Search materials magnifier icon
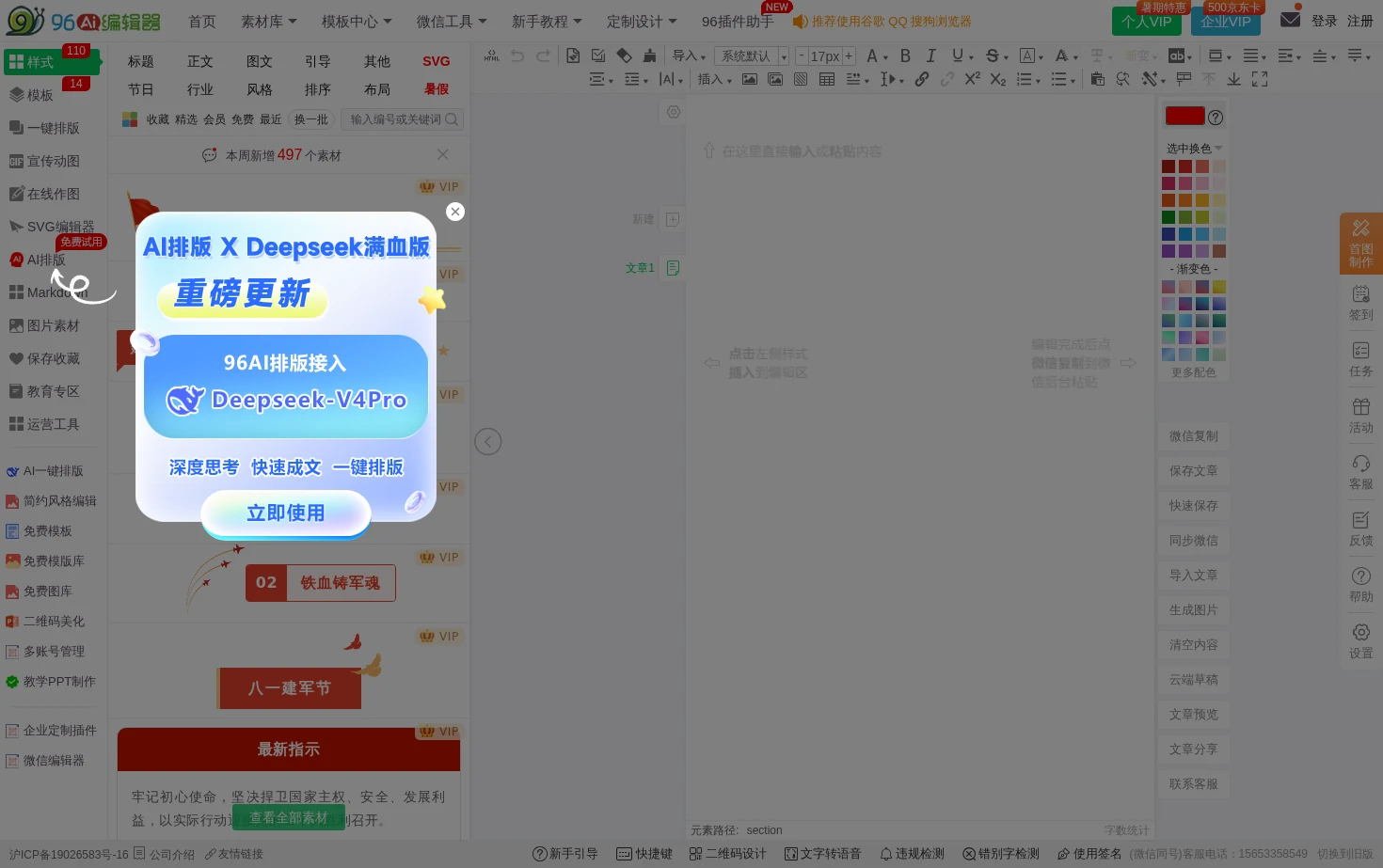This screenshot has width=1383, height=868. (452, 119)
